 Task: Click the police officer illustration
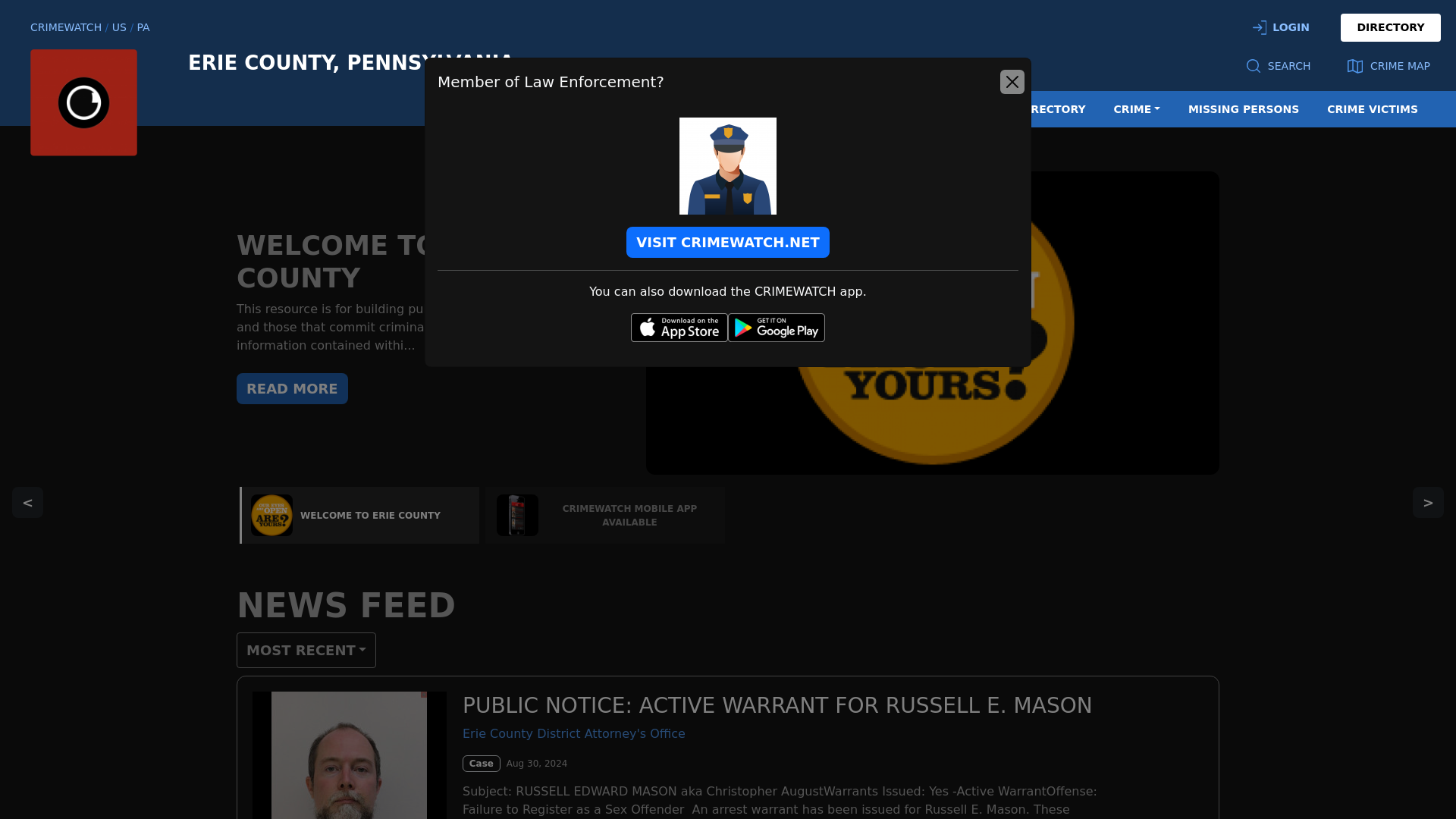[727, 166]
